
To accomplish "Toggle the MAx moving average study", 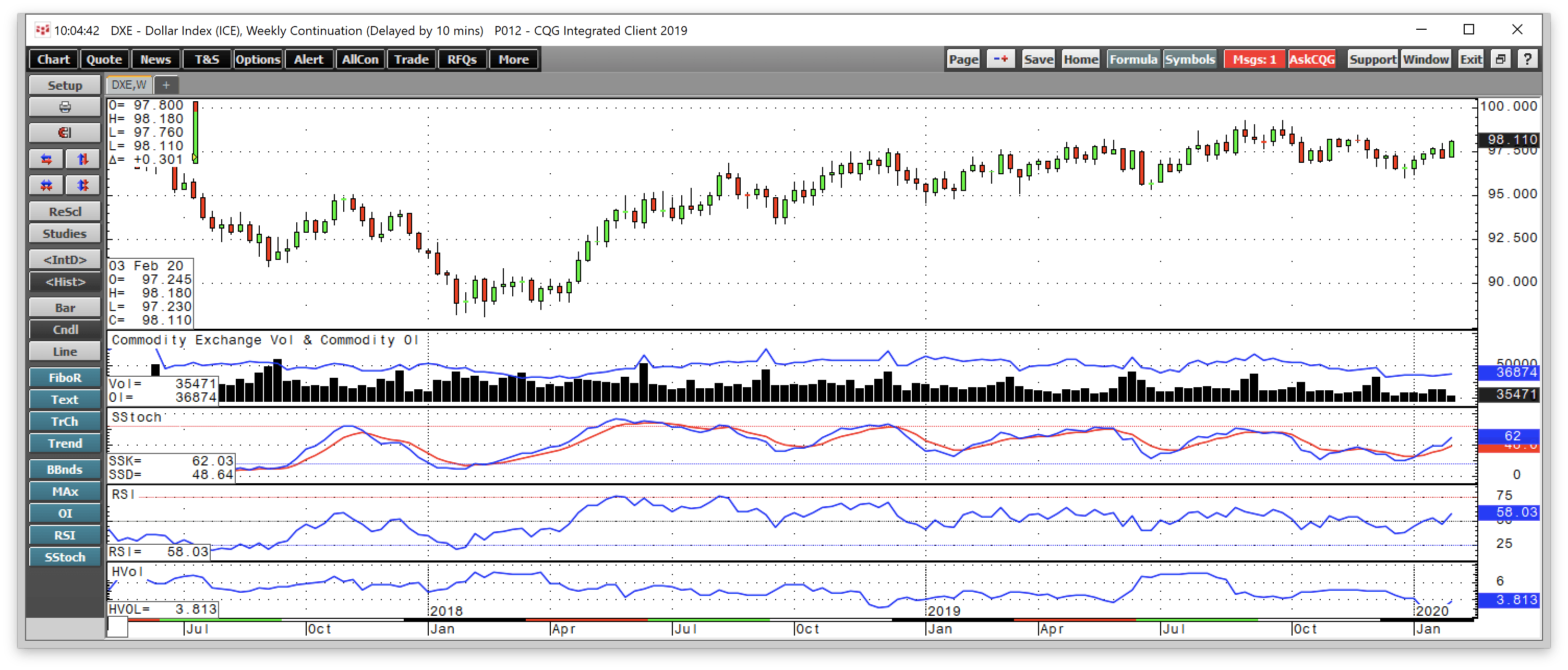I will coord(65,492).
